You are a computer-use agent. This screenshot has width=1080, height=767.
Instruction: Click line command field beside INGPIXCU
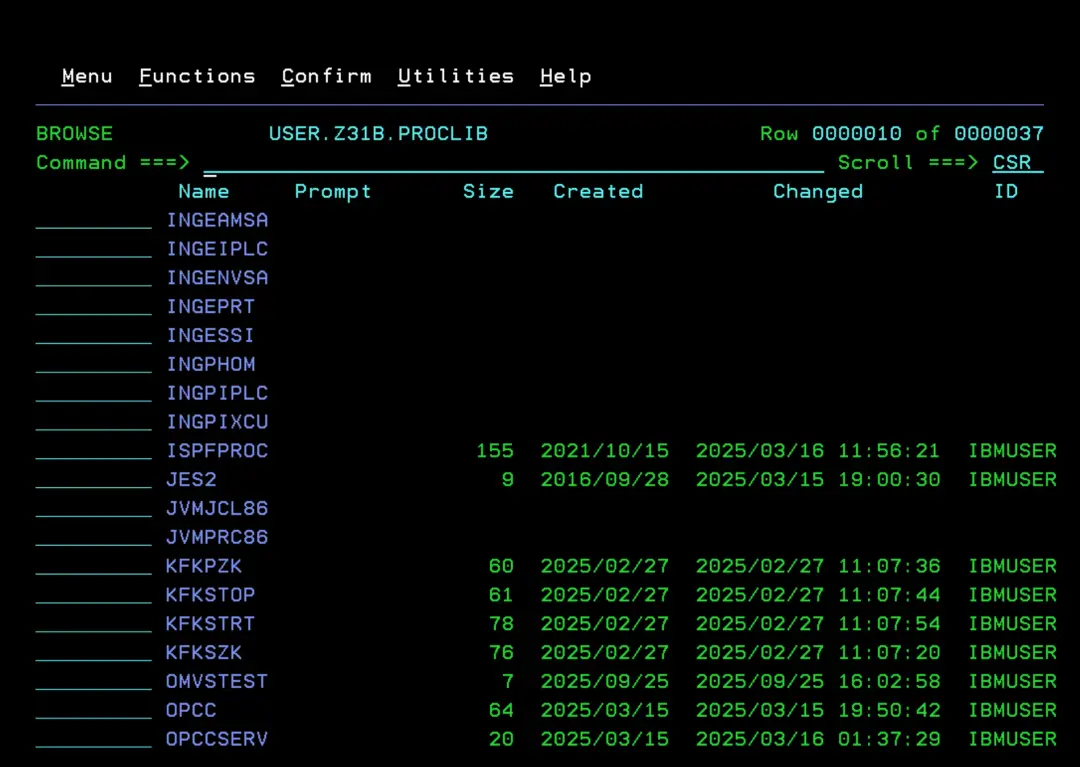point(94,422)
